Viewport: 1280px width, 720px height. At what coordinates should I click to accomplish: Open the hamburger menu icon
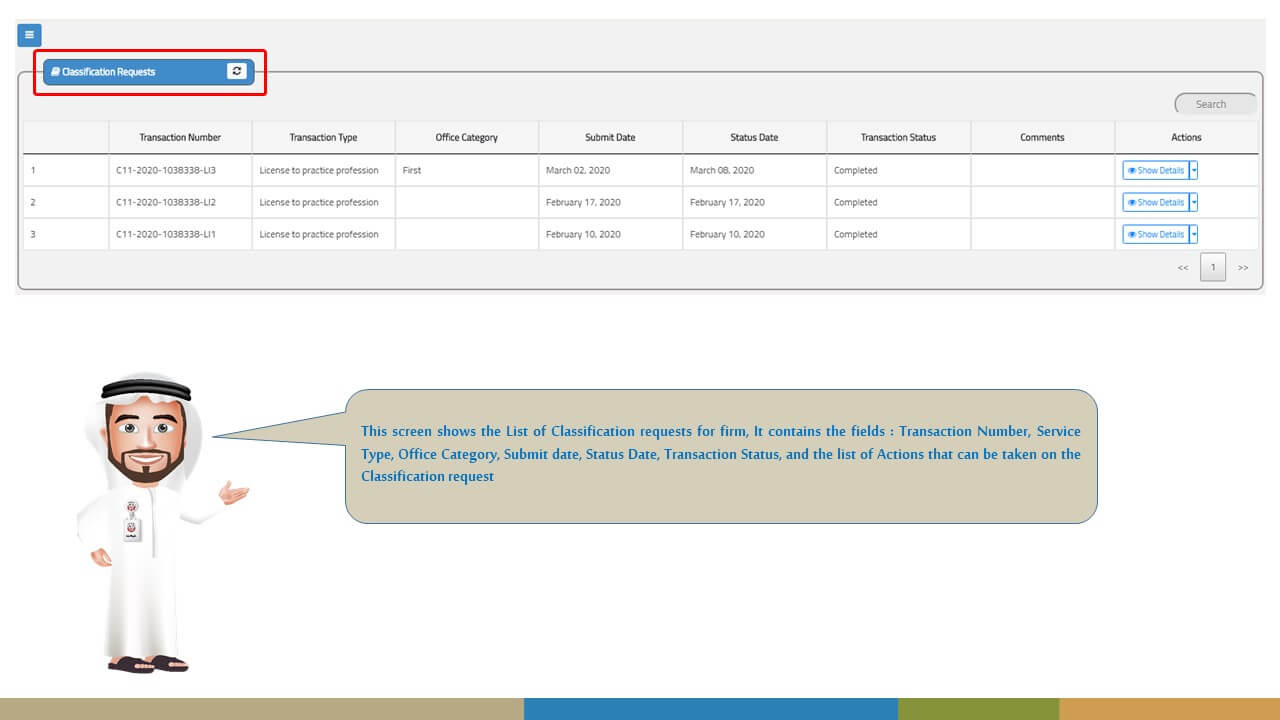[29, 35]
